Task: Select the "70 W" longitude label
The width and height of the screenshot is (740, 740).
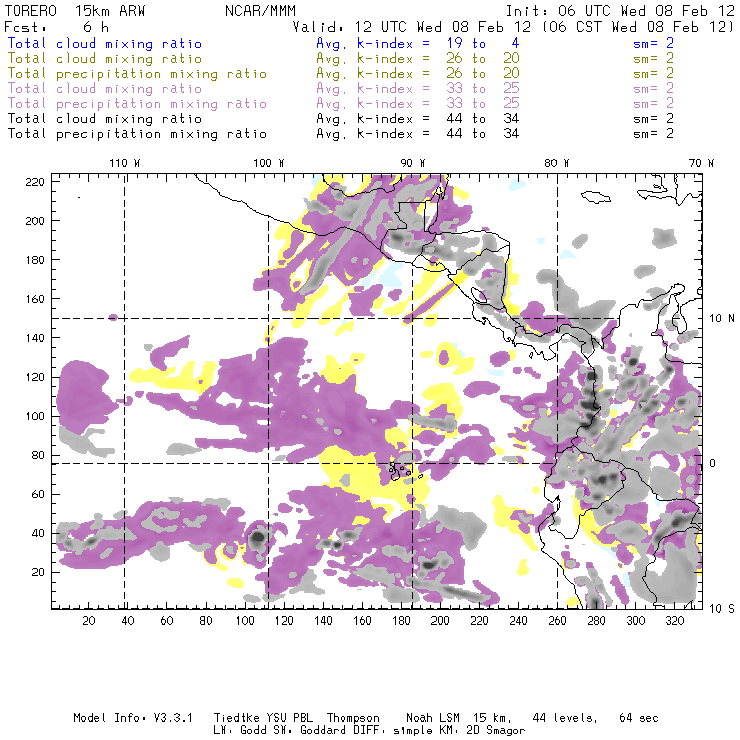Action: pyautogui.click(x=701, y=163)
